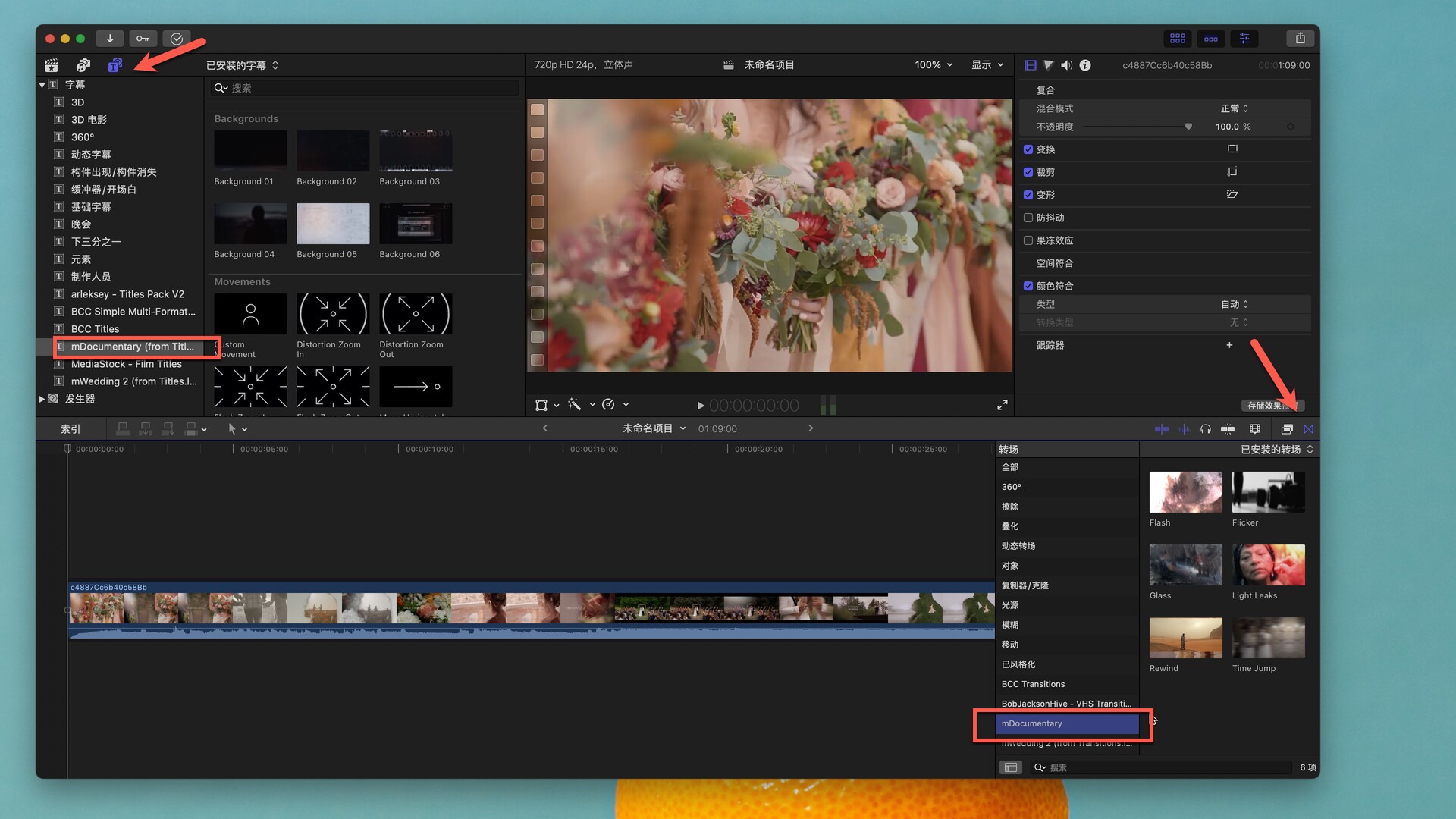1456x819 pixels.
Task: Toggle the timeline layout icon in the toolbar
Action: click(x=1211, y=38)
